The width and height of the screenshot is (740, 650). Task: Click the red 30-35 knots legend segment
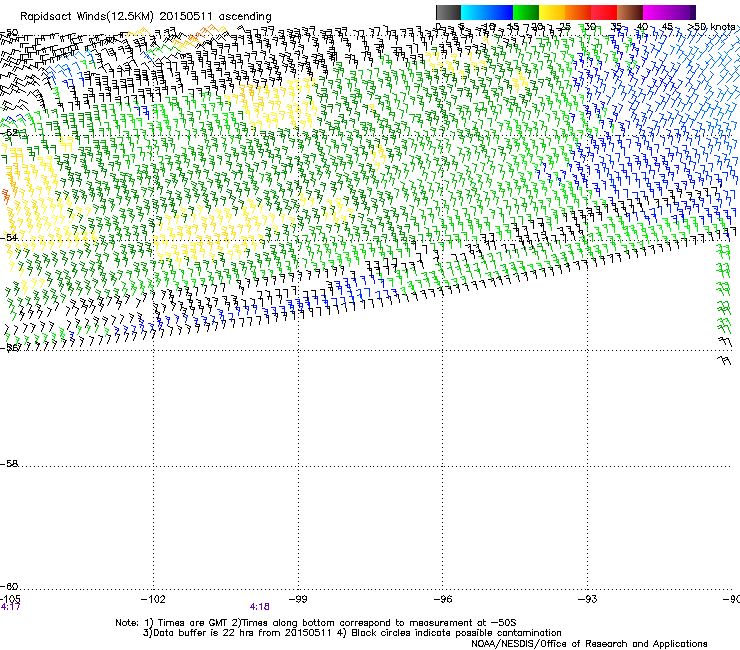pyautogui.click(x=604, y=12)
